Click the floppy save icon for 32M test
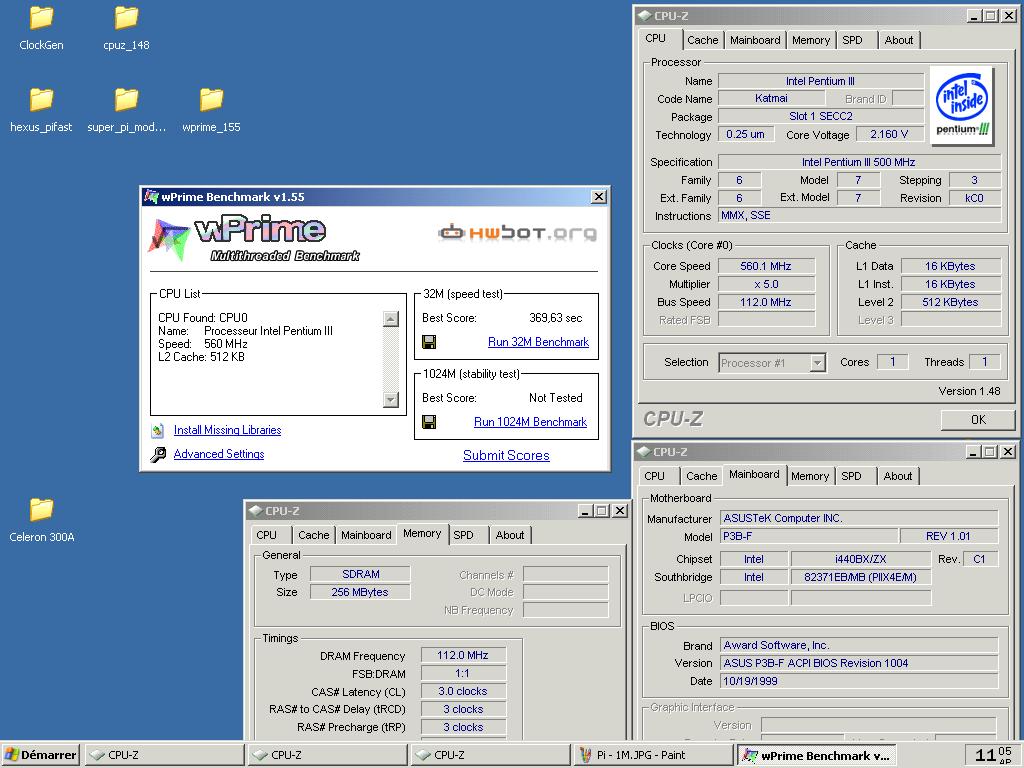Viewport: 1024px width, 768px height. point(429,342)
